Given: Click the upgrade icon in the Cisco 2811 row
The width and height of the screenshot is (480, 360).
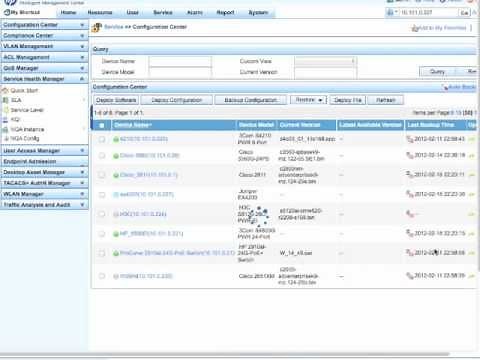Looking at the screenshot, I should [x=471, y=175].
